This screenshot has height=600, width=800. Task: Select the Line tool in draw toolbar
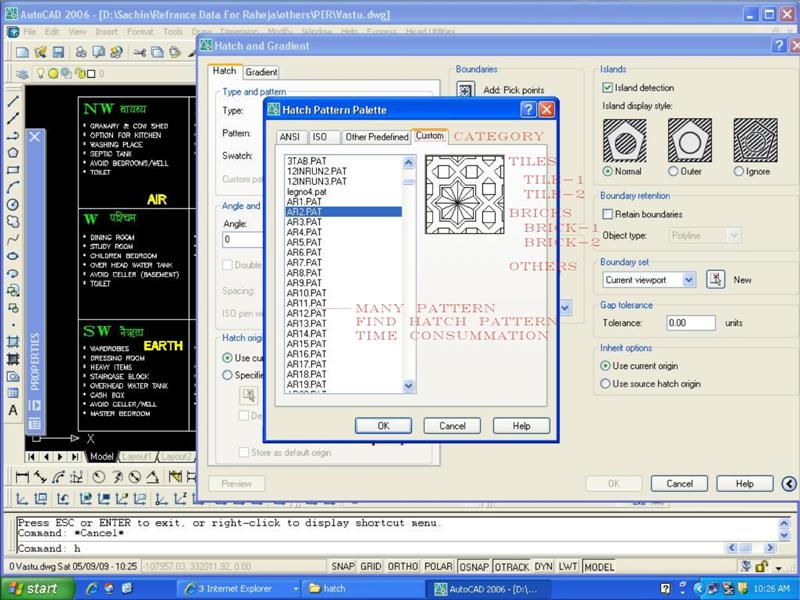[x=13, y=101]
